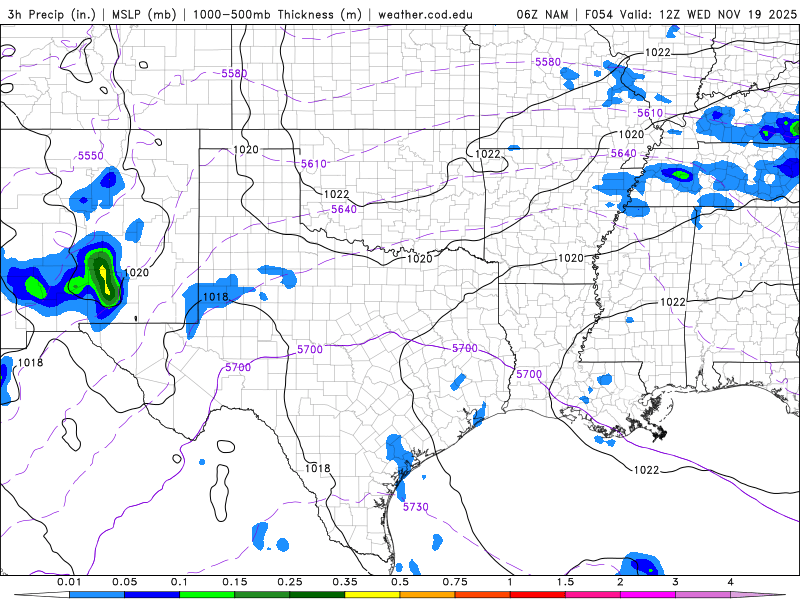Click the '0.5' legend tick label

tap(400, 582)
